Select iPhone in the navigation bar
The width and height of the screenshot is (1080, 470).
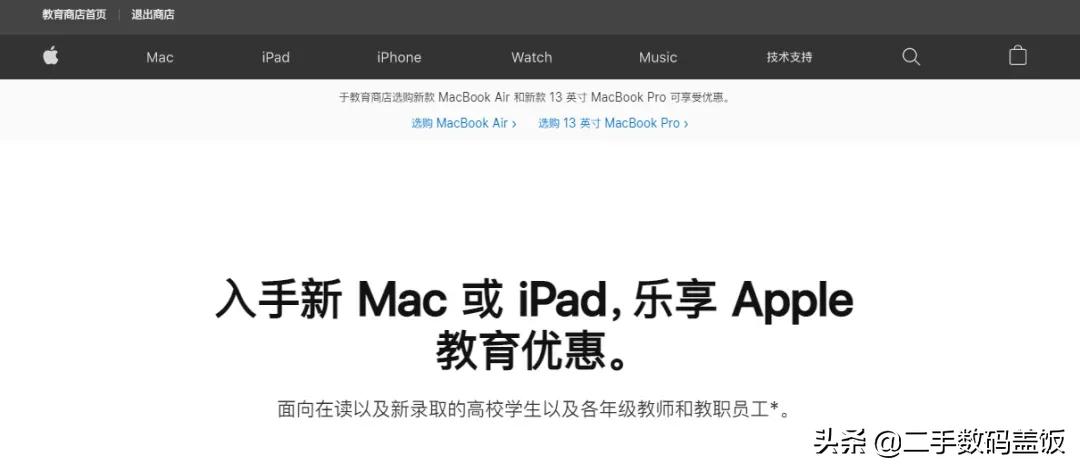[x=399, y=57]
